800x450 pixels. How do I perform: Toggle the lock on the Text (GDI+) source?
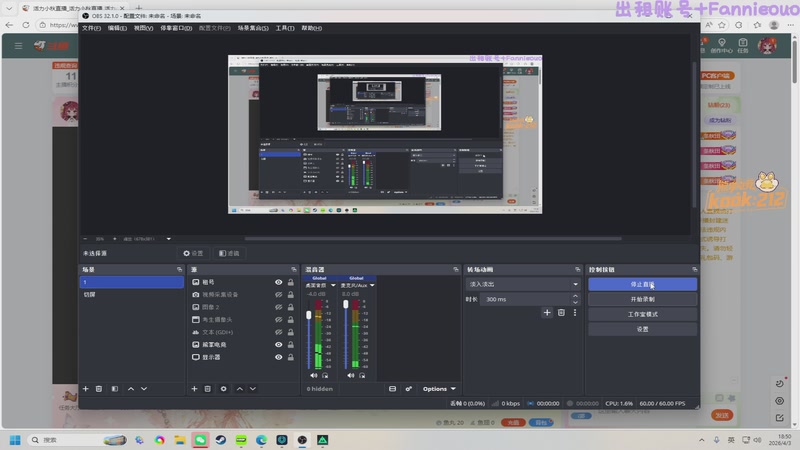point(290,332)
